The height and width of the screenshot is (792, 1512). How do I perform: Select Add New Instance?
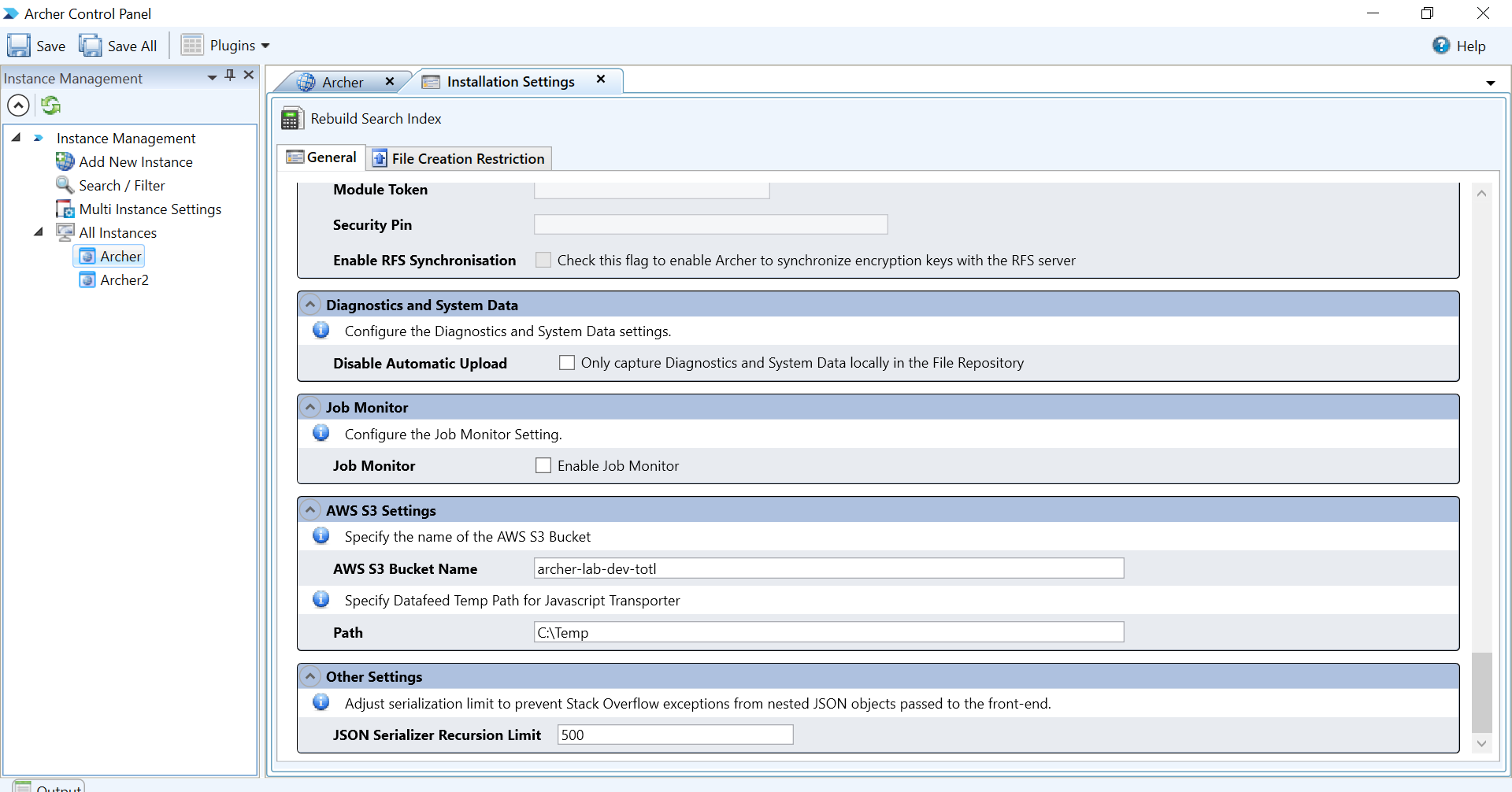pyautogui.click(x=135, y=161)
